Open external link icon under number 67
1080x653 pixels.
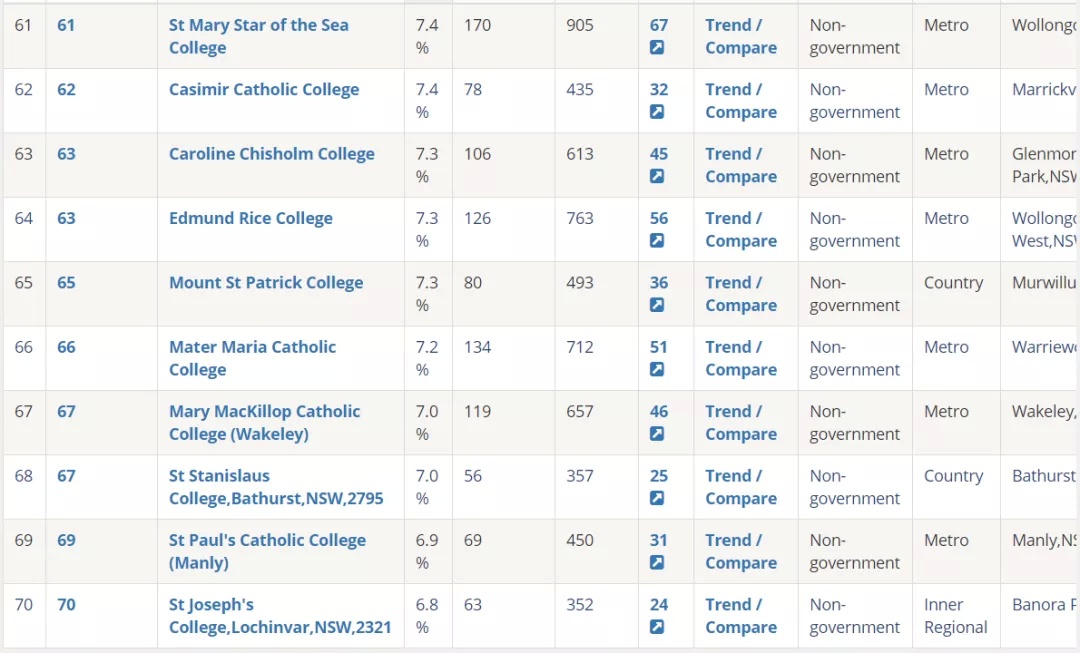[x=657, y=48]
